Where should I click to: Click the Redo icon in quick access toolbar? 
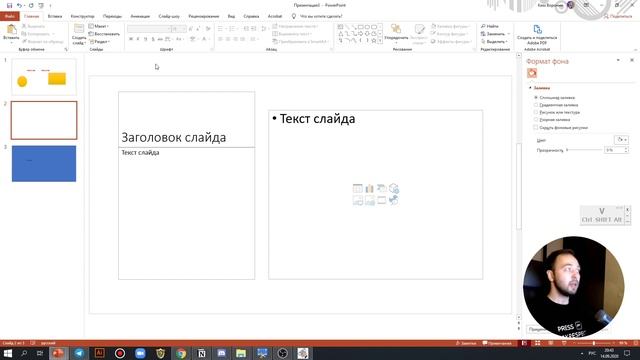(31, 5)
